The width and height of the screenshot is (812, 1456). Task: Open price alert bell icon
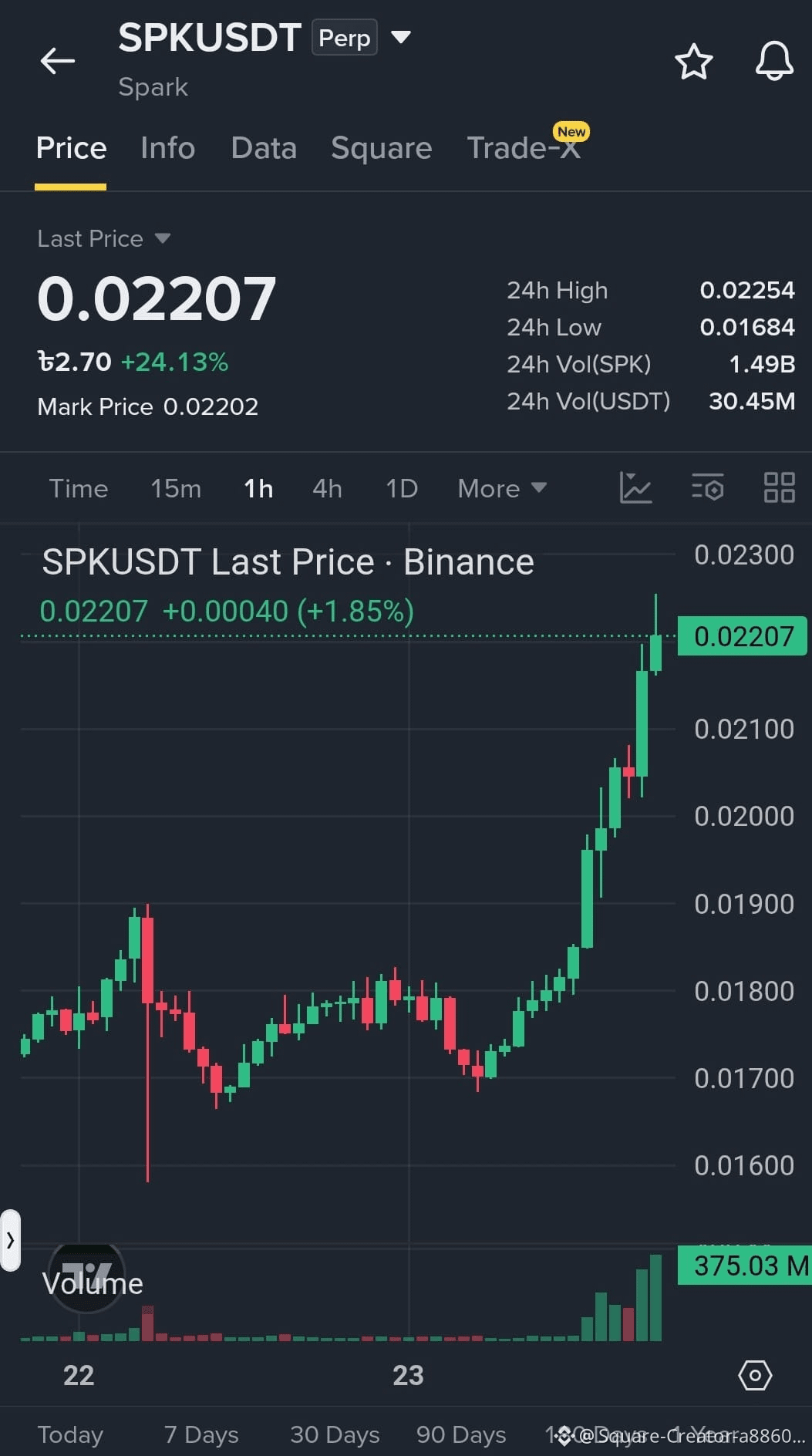click(774, 61)
